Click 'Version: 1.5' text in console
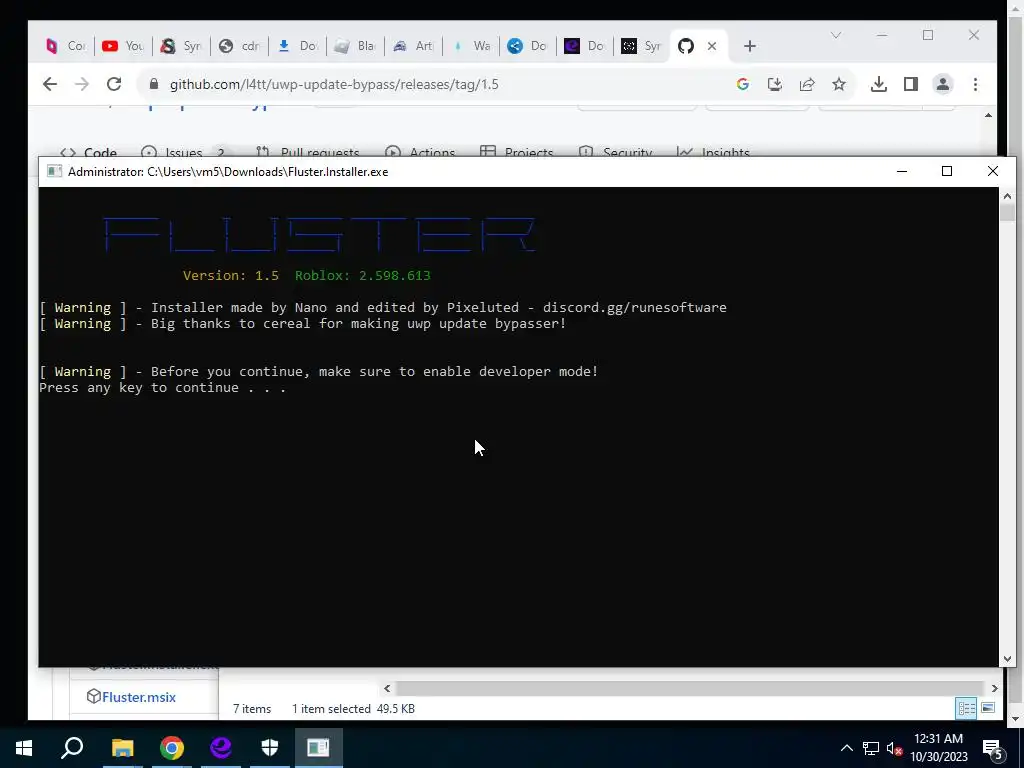The height and width of the screenshot is (768, 1024). [231, 276]
